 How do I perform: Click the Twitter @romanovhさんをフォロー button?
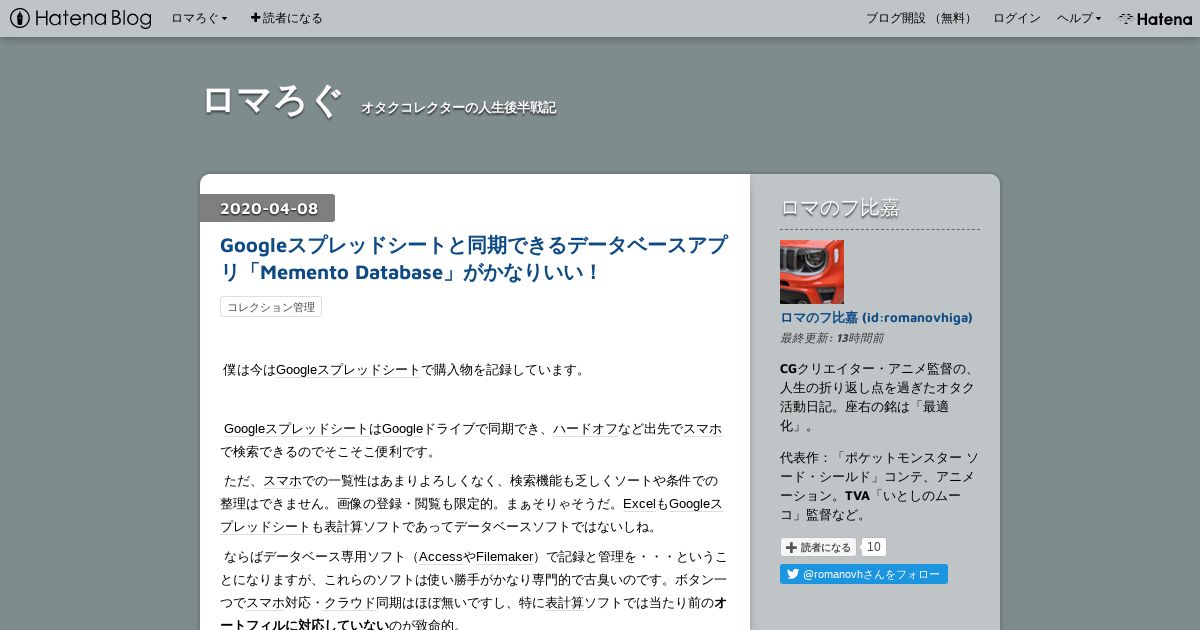point(864,574)
